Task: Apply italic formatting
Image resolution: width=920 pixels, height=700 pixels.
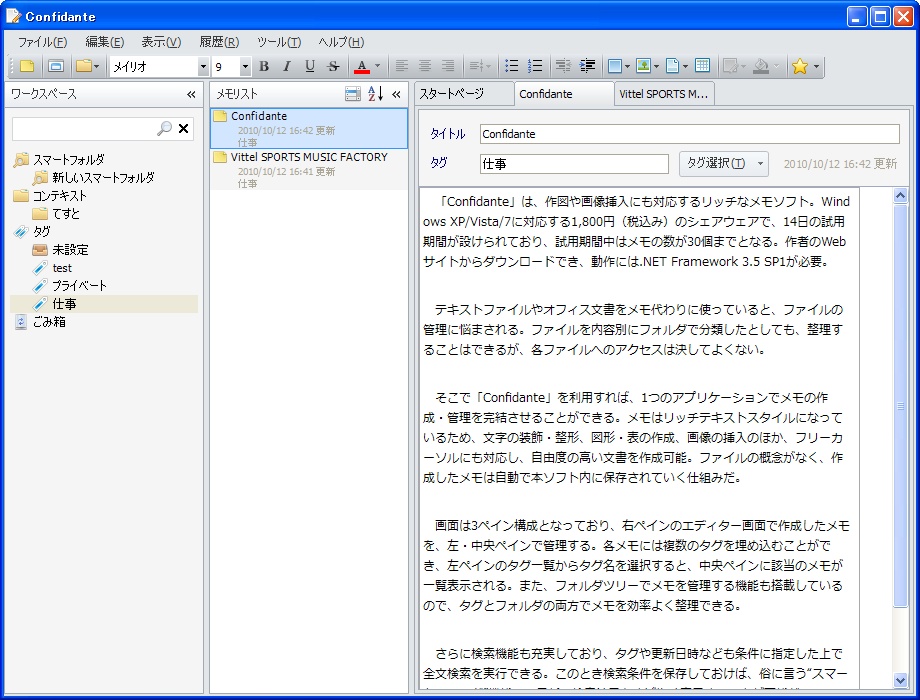Action: 286,65
